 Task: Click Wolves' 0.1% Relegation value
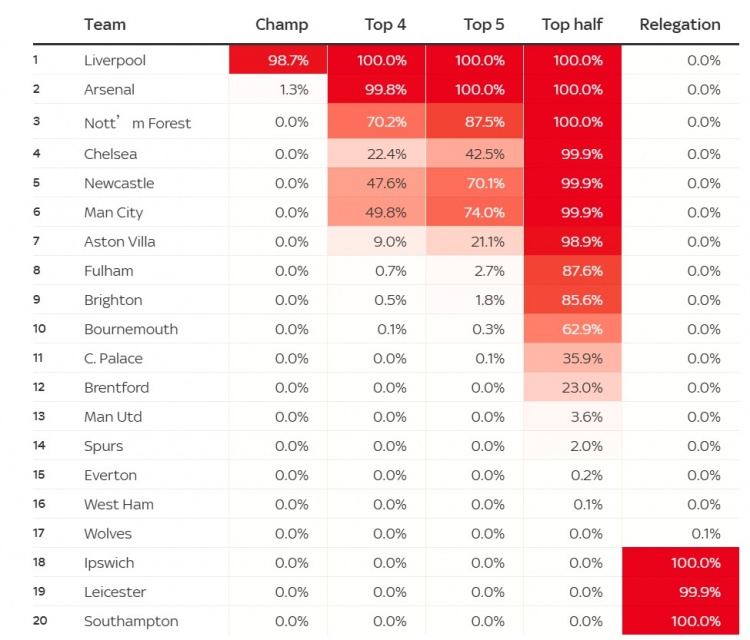coord(706,534)
